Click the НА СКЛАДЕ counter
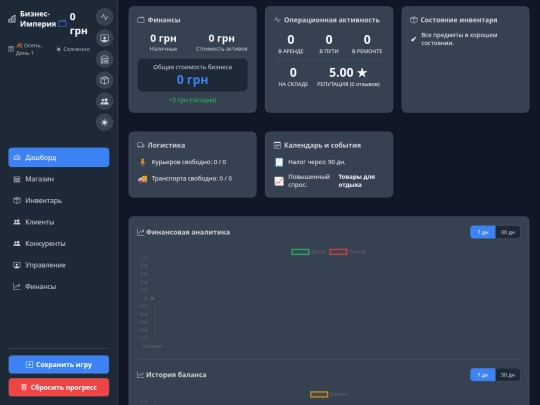The height and width of the screenshot is (405, 540). click(293, 77)
